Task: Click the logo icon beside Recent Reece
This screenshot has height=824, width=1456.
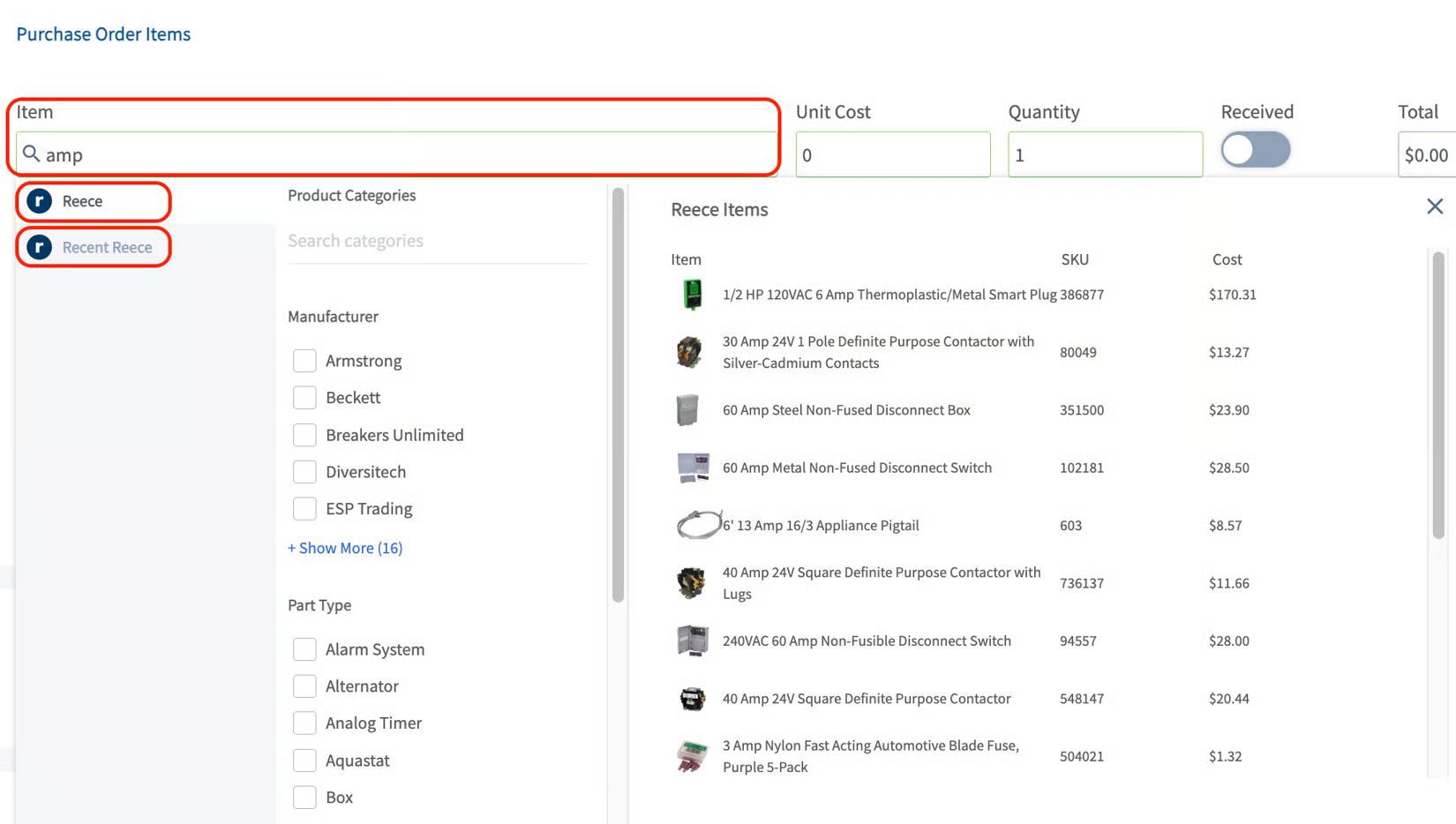Action: tap(39, 247)
